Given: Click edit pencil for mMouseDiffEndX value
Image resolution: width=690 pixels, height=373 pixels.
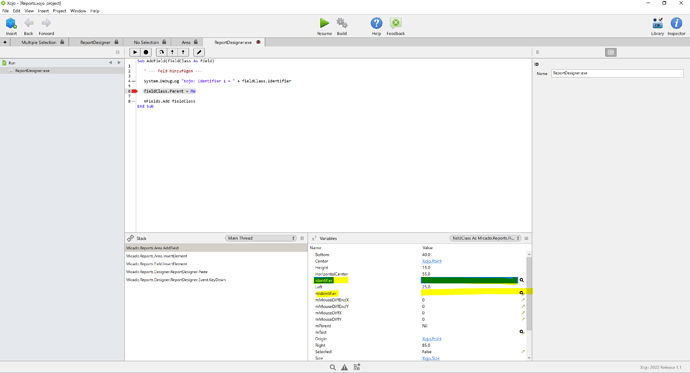Looking at the screenshot, I should (523, 300).
